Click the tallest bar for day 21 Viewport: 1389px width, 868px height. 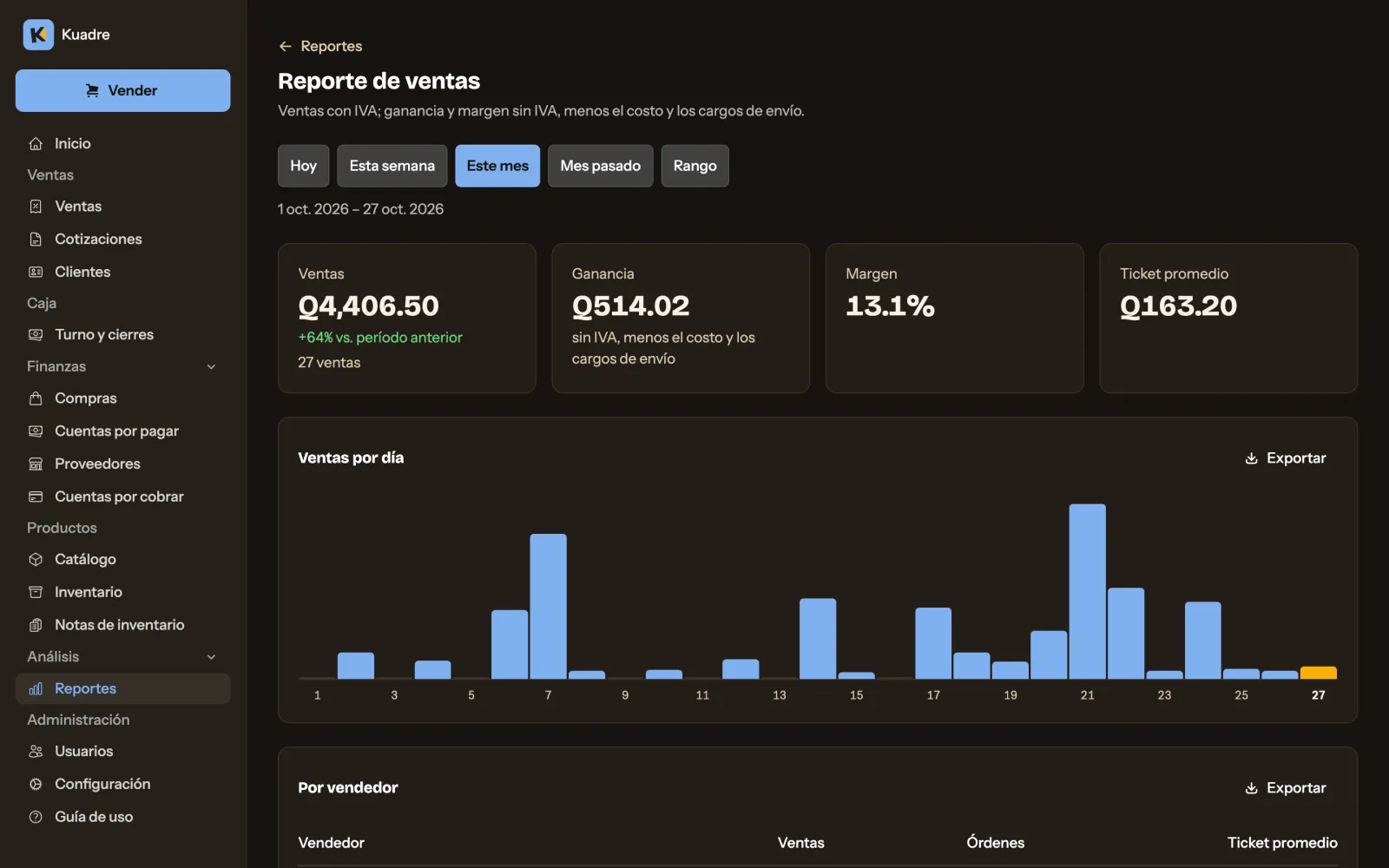click(x=1087, y=591)
